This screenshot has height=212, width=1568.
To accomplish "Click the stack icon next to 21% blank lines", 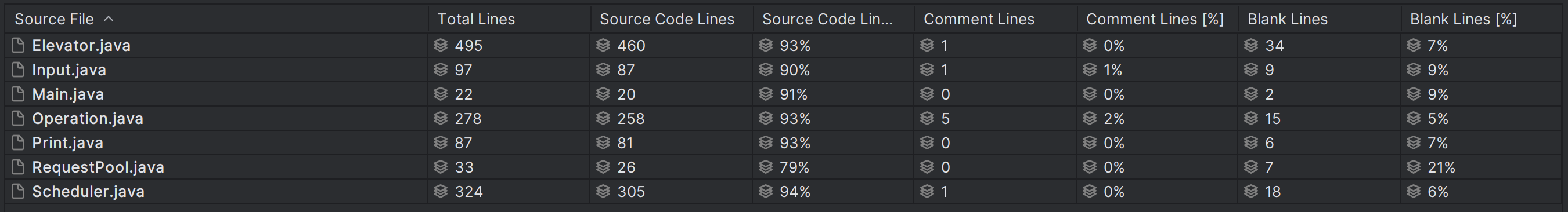I will [1414, 167].
